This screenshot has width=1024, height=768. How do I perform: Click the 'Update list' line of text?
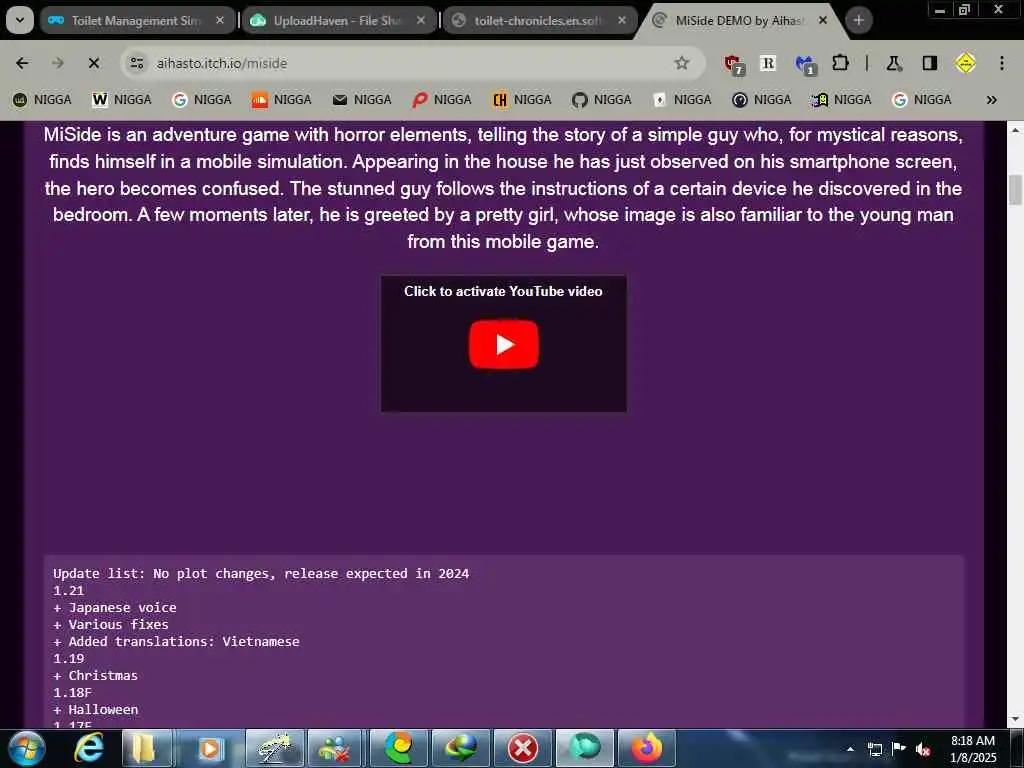point(261,573)
